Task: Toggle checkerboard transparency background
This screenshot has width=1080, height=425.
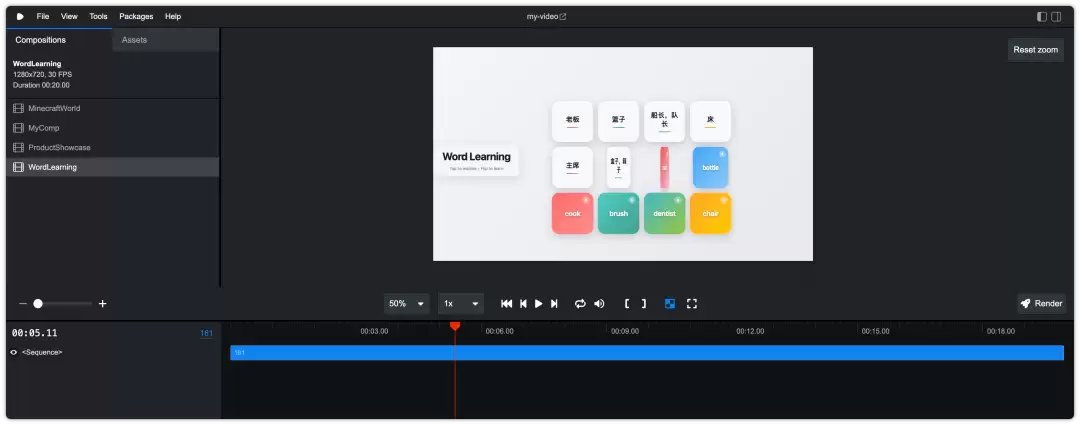Action: click(669, 304)
